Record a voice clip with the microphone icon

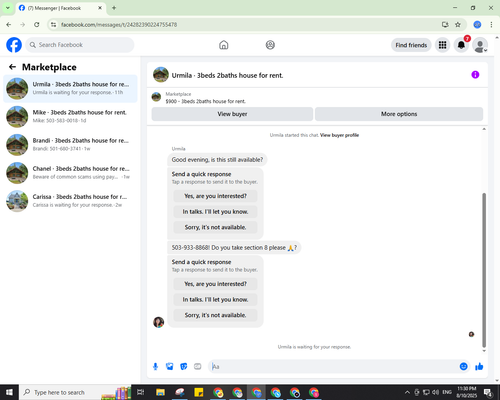[x=155, y=367]
